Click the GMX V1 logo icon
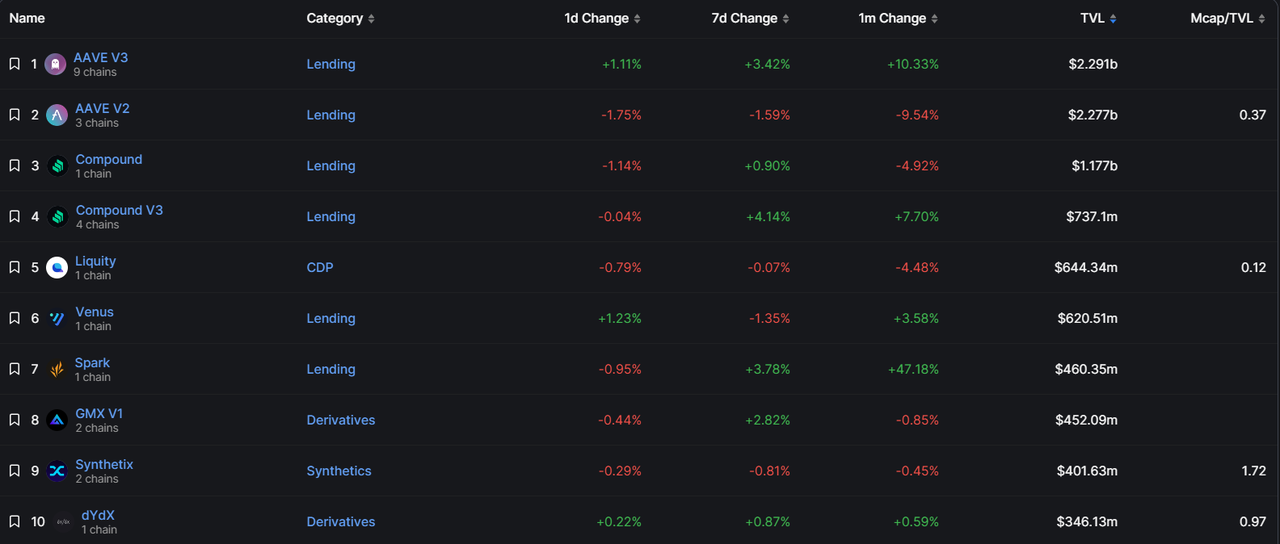This screenshot has width=1280, height=544. point(57,420)
